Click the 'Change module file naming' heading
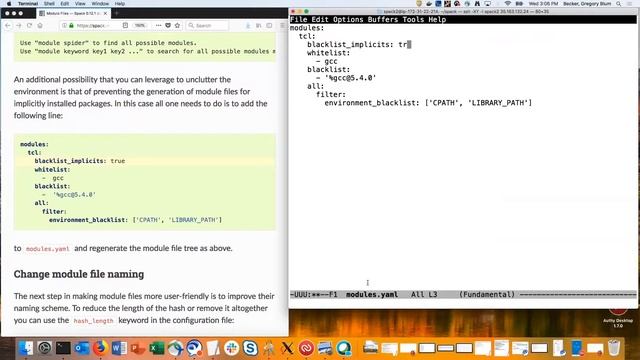640x360 pixels. (x=79, y=274)
